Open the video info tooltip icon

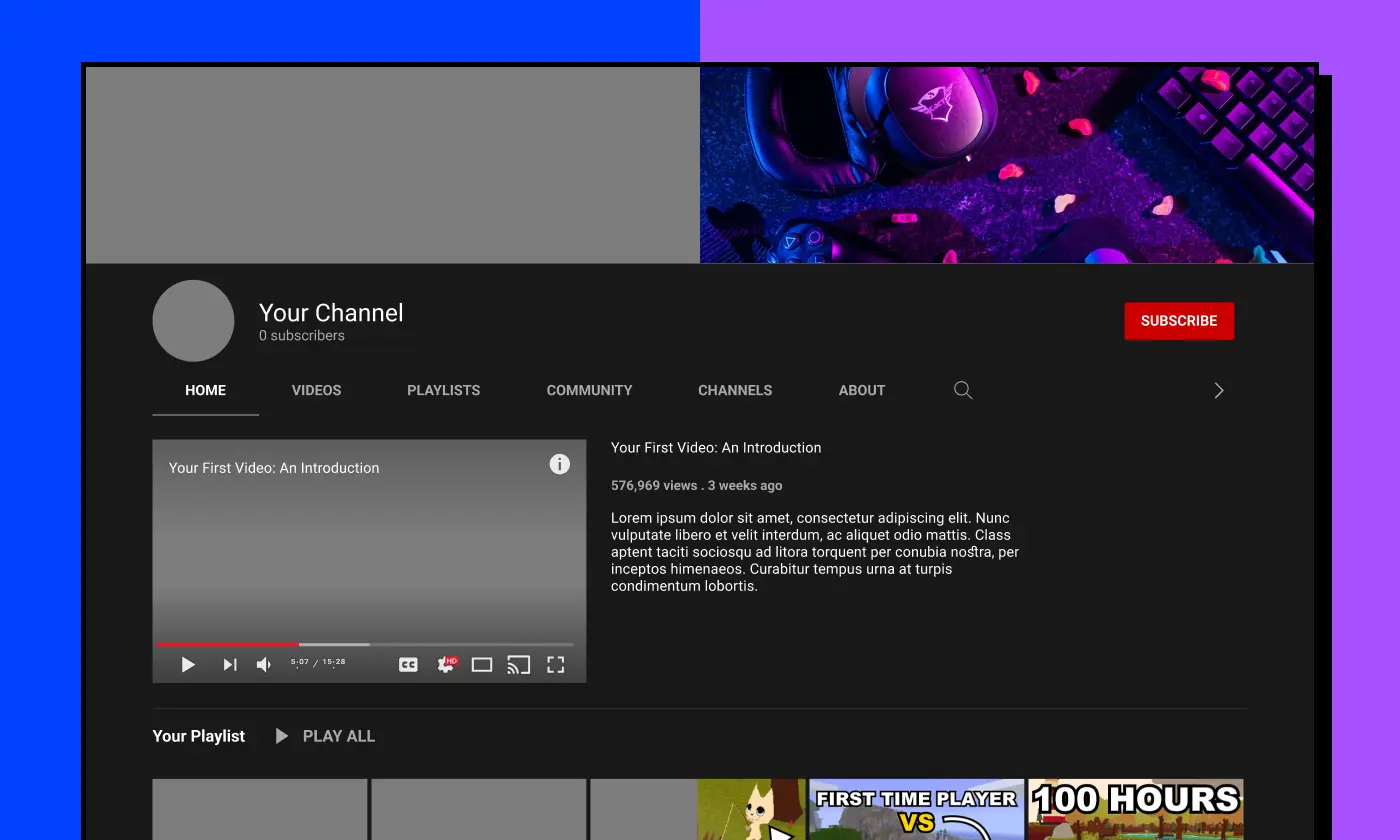click(559, 464)
